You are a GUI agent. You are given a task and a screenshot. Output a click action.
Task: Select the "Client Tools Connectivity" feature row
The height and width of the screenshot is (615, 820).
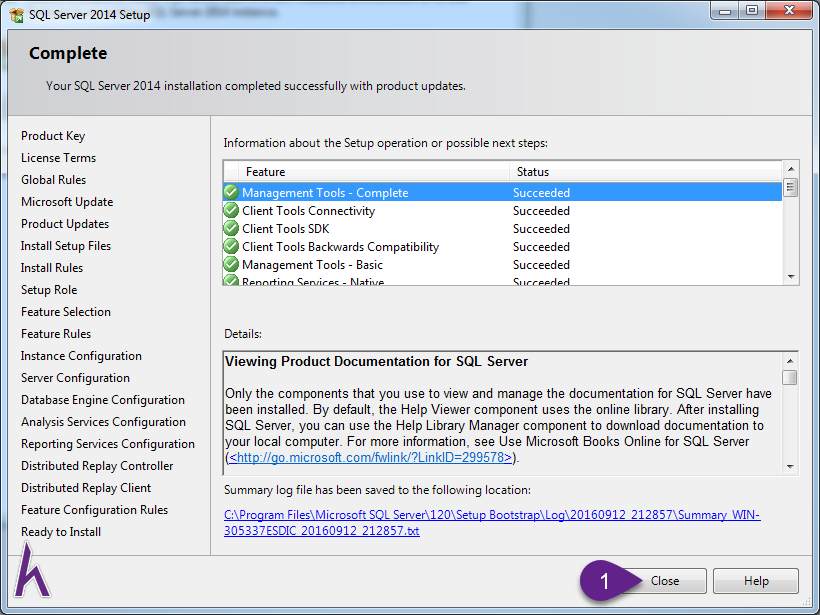(503, 210)
